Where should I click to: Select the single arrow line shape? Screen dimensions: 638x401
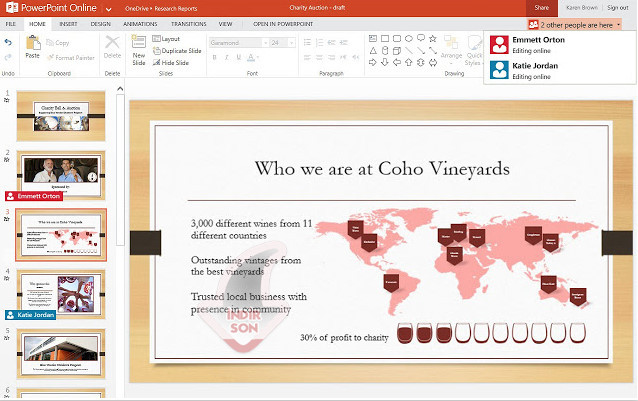421,50
